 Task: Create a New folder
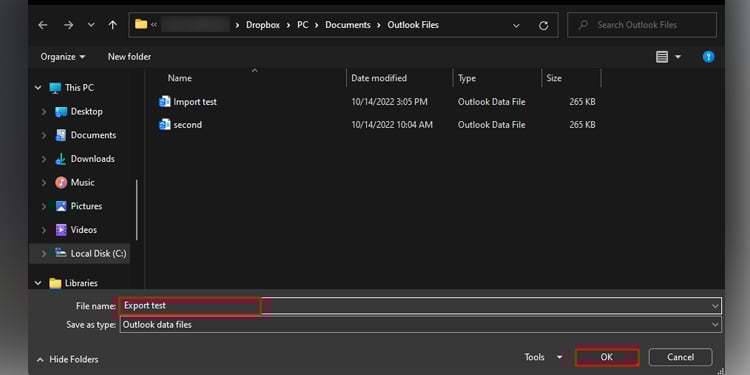click(129, 57)
